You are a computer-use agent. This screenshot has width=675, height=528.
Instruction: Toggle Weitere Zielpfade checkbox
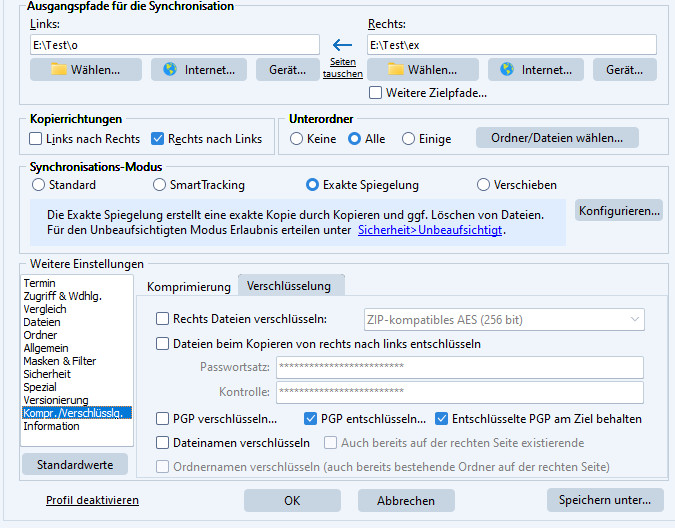pos(376,93)
